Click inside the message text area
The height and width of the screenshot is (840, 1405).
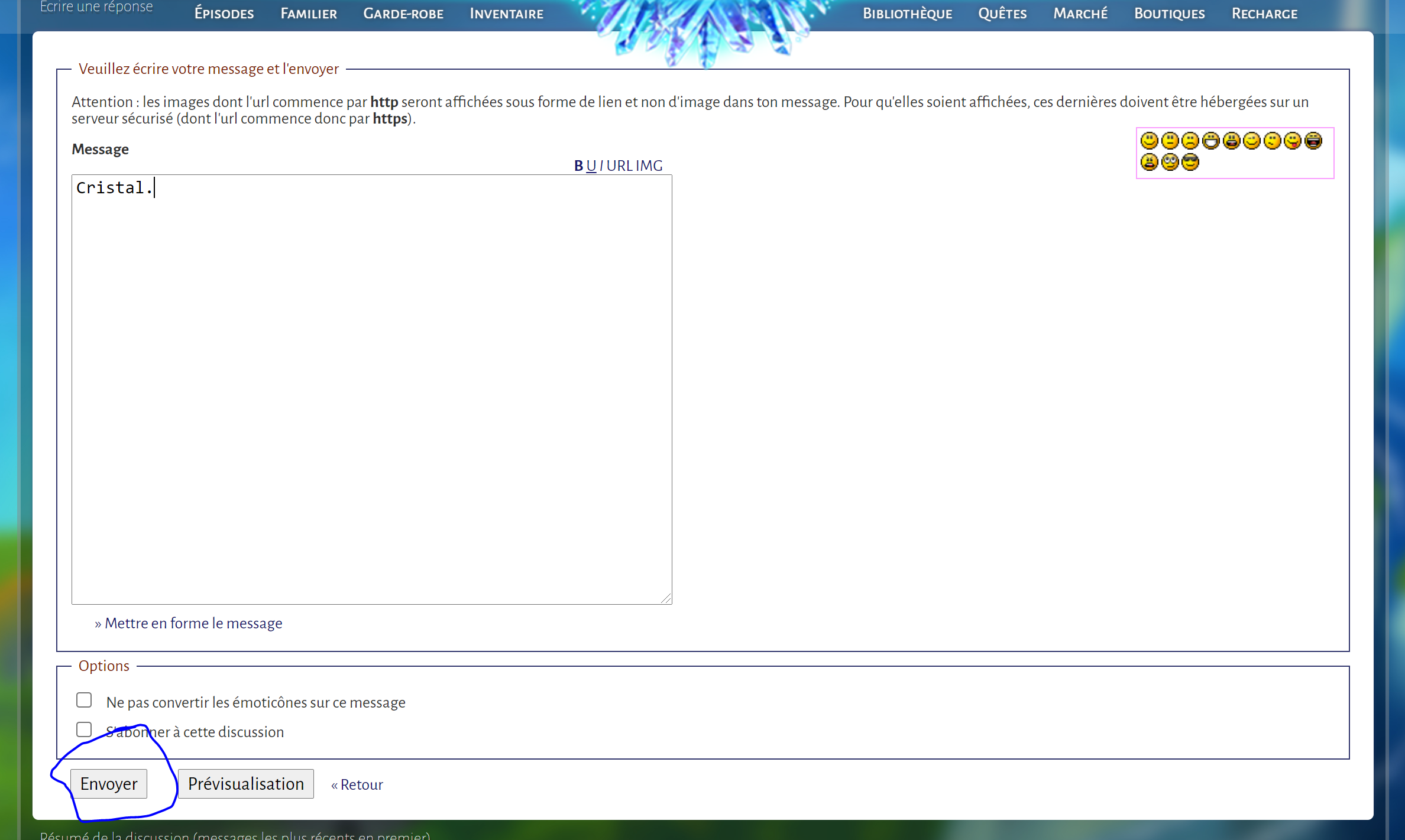tap(371, 390)
